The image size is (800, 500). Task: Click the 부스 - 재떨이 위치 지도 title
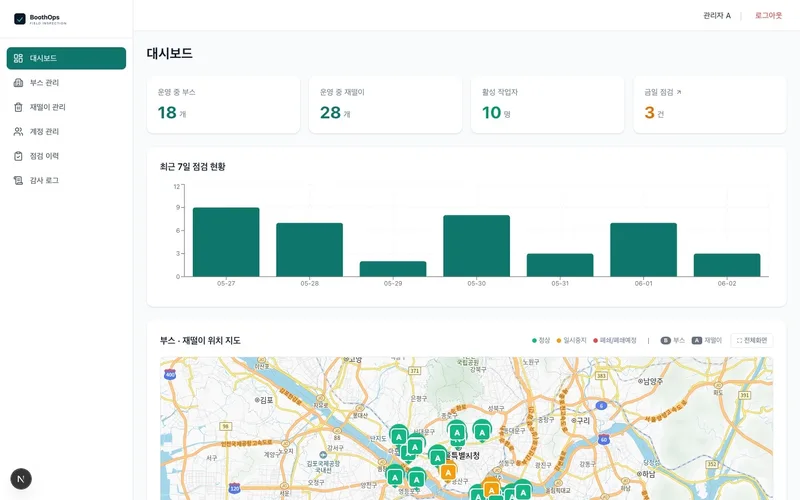[x=200, y=341]
